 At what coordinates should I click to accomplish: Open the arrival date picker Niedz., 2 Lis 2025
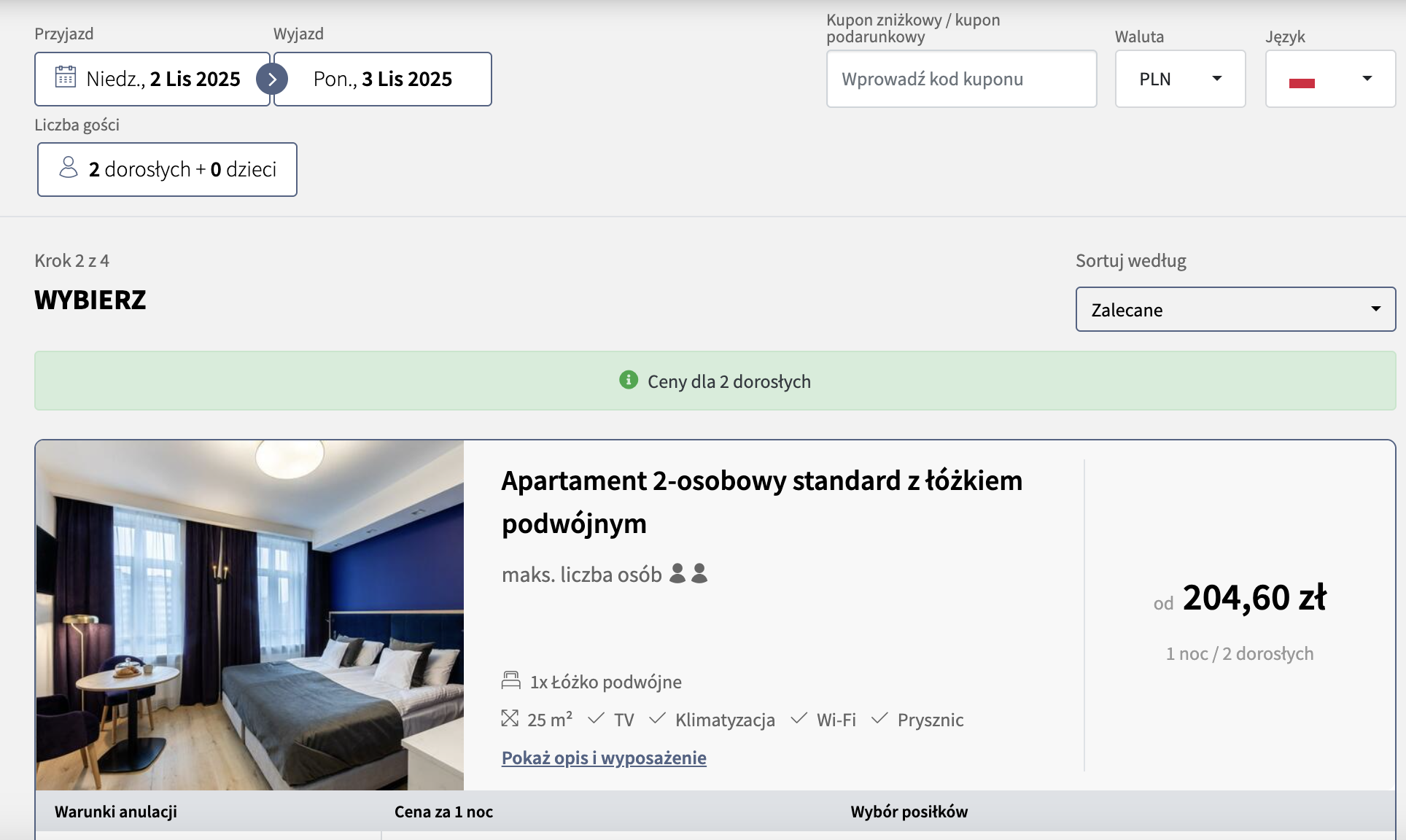[152, 79]
